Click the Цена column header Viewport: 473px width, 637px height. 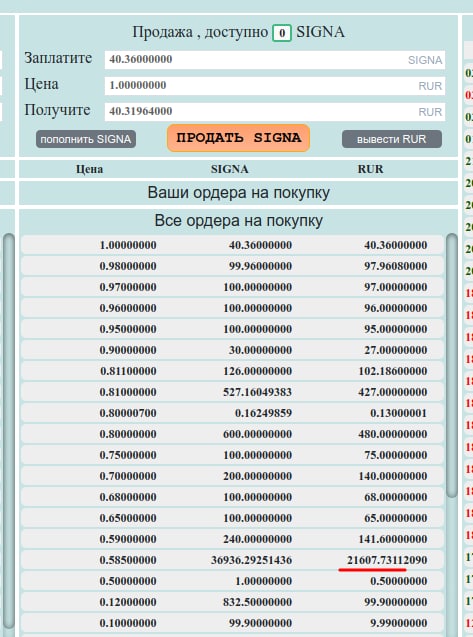click(89, 169)
